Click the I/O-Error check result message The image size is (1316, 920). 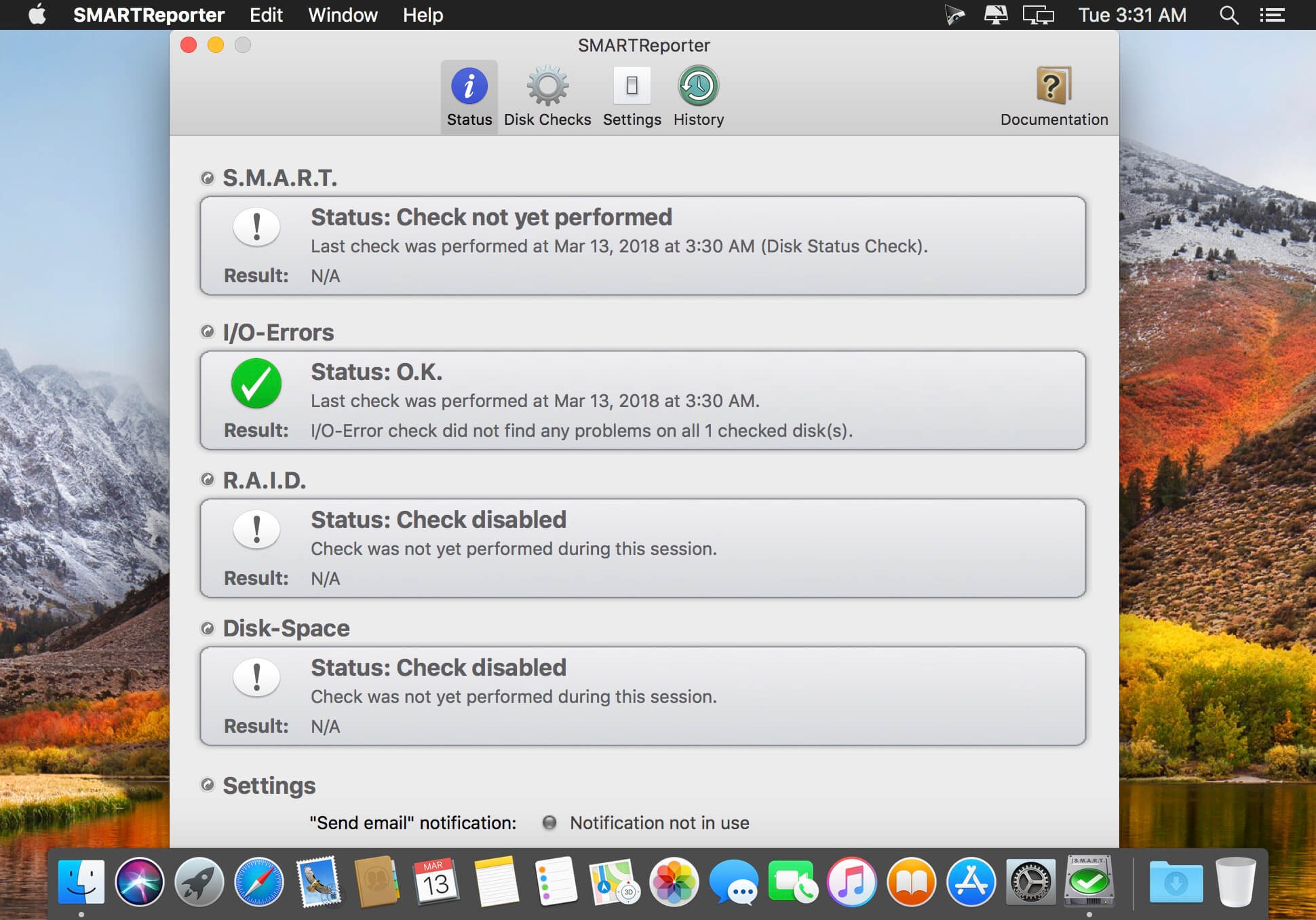click(x=581, y=431)
